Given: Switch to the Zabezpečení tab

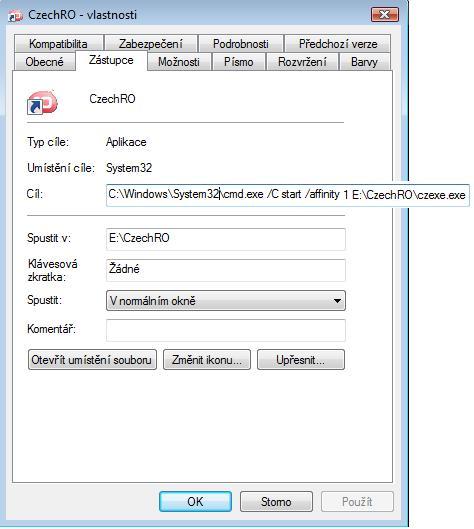Looking at the screenshot, I should click(151, 44).
